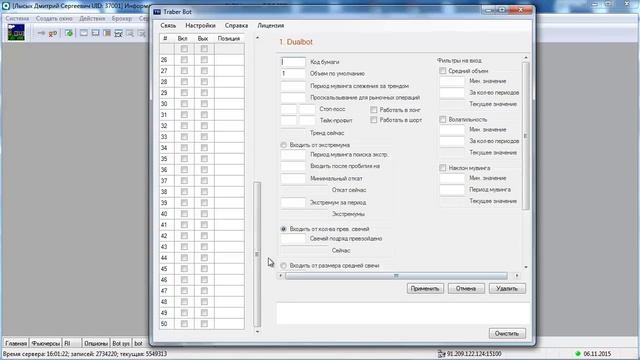Click the green status dot next to the date
Viewport: 640px width, 360px height.
tap(578, 354)
